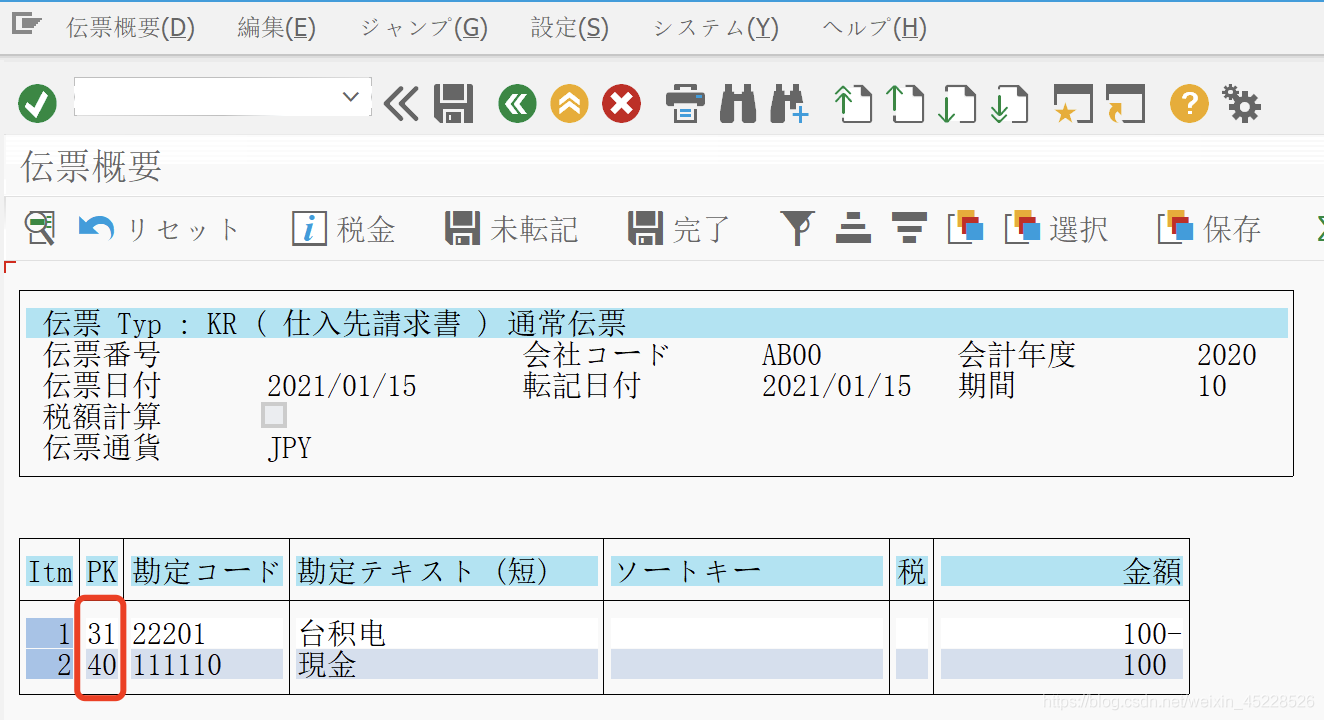This screenshot has width=1324, height=720.
Task: Click the 選択 layout button
Action: [1056, 228]
